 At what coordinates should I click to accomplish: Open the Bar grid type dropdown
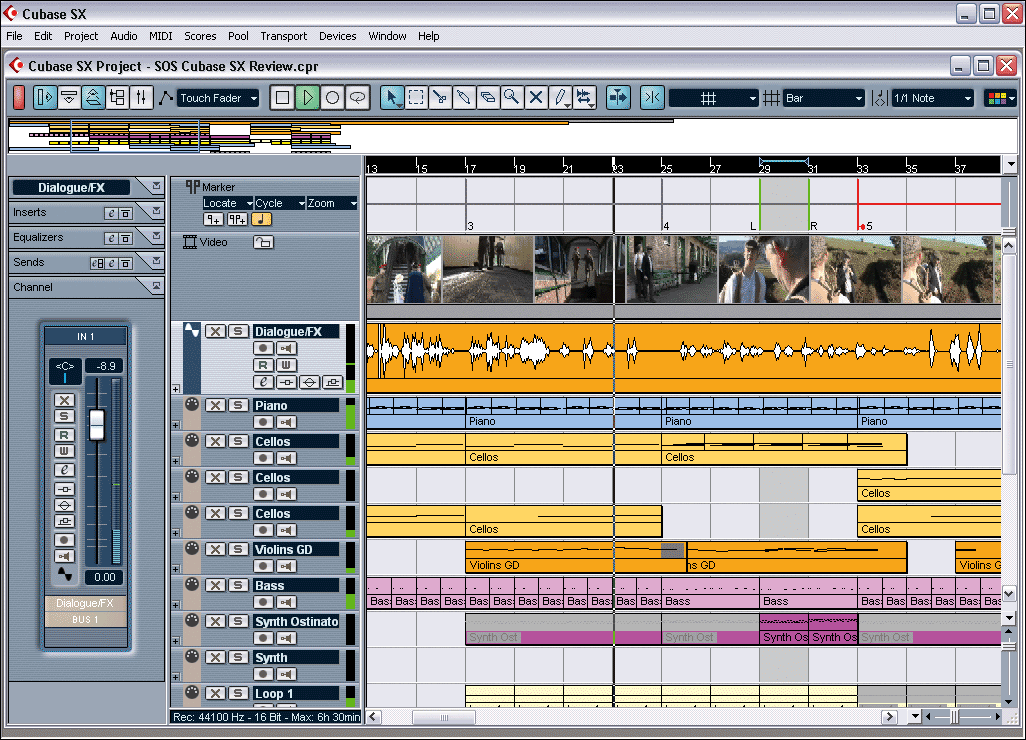tap(824, 98)
